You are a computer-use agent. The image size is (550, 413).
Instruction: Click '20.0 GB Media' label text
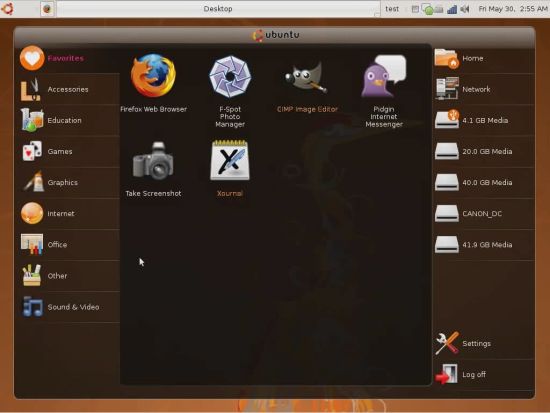coord(487,151)
